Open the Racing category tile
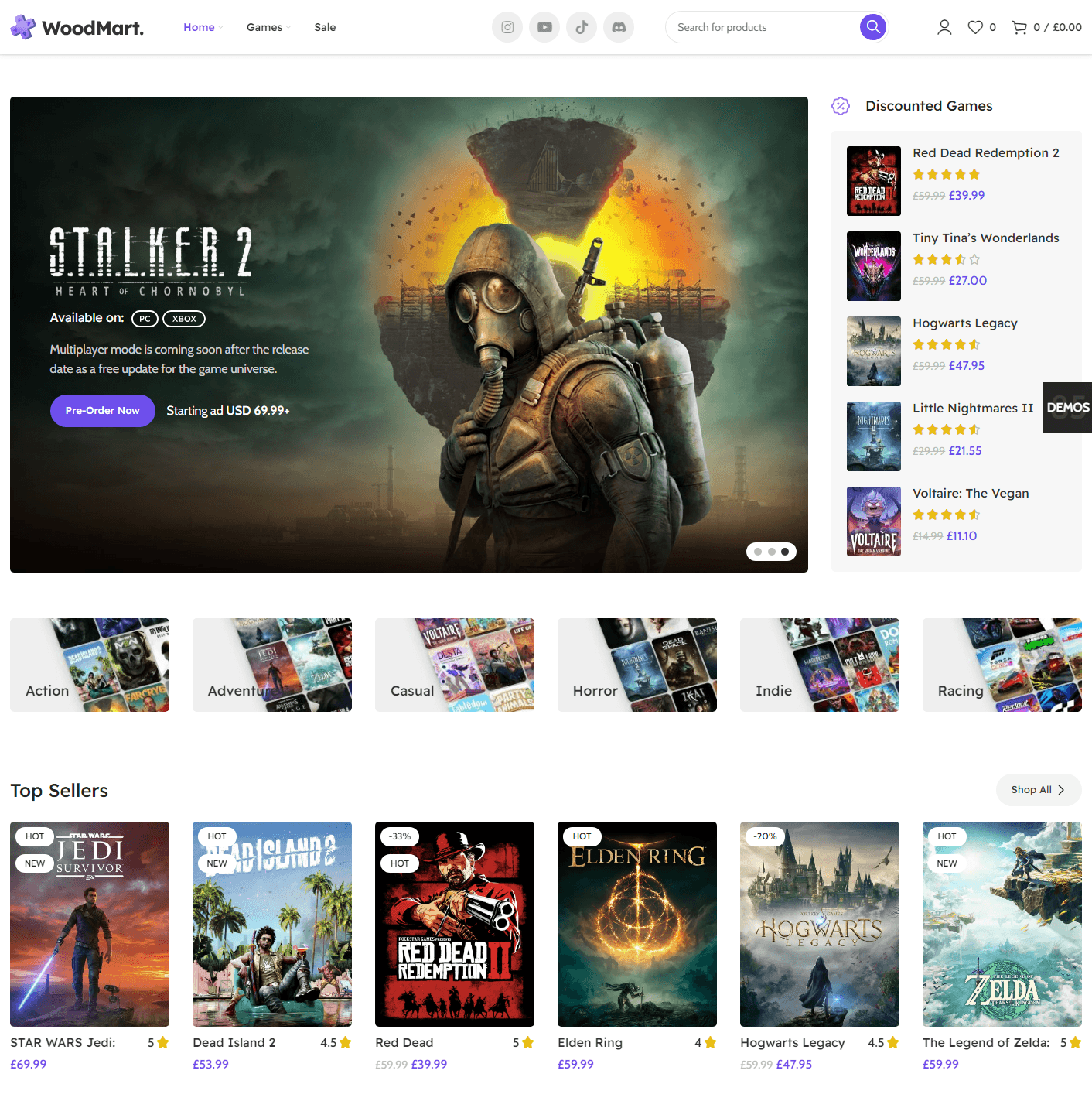This screenshot has height=1101, width=1092. (x=1002, y=665)
